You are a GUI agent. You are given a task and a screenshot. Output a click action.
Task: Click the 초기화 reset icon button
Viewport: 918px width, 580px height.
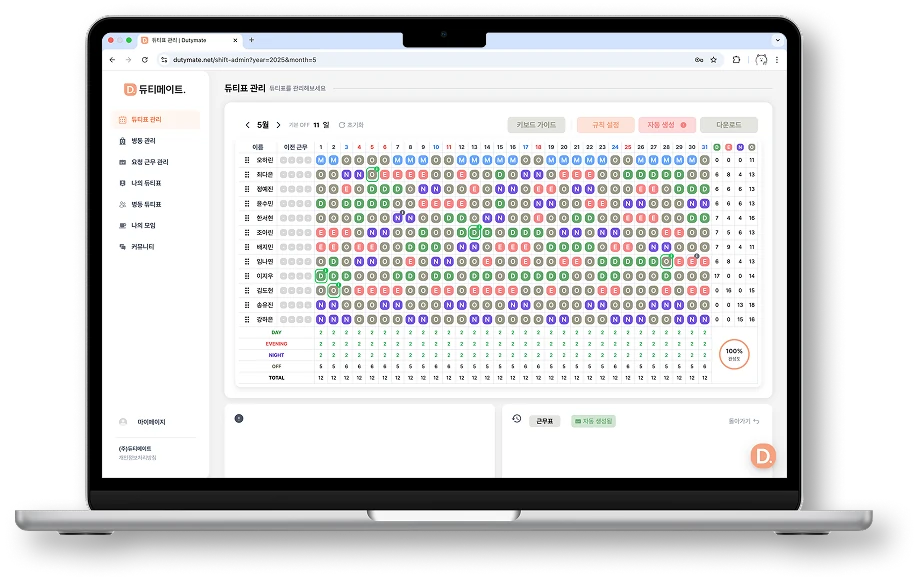351,125
